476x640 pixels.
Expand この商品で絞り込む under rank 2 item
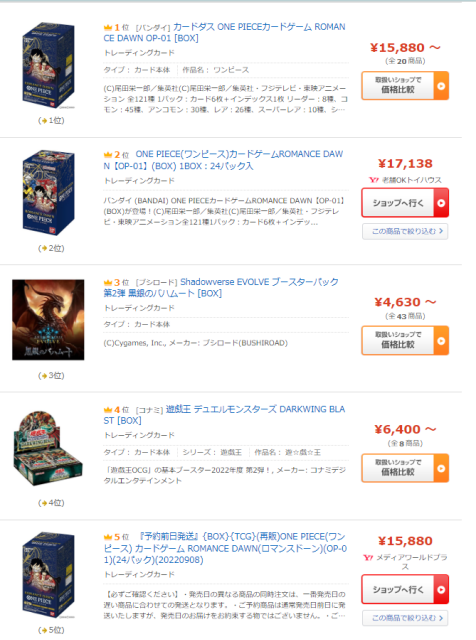click(405, 231)
